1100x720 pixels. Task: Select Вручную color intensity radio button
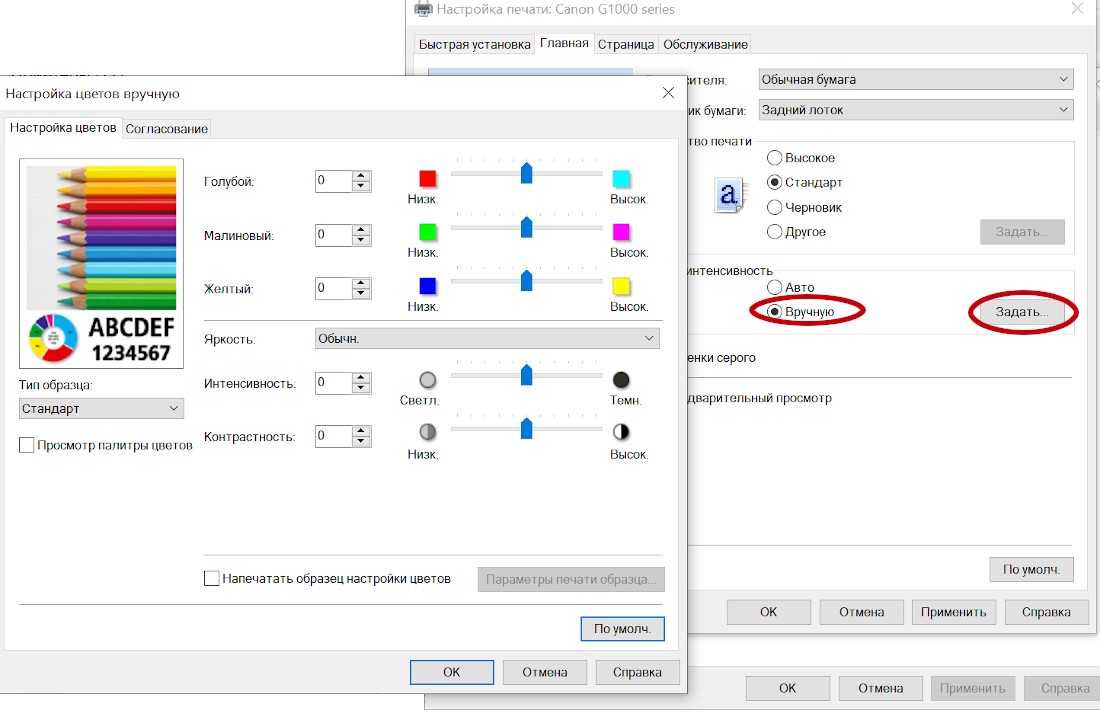[774, 312]
